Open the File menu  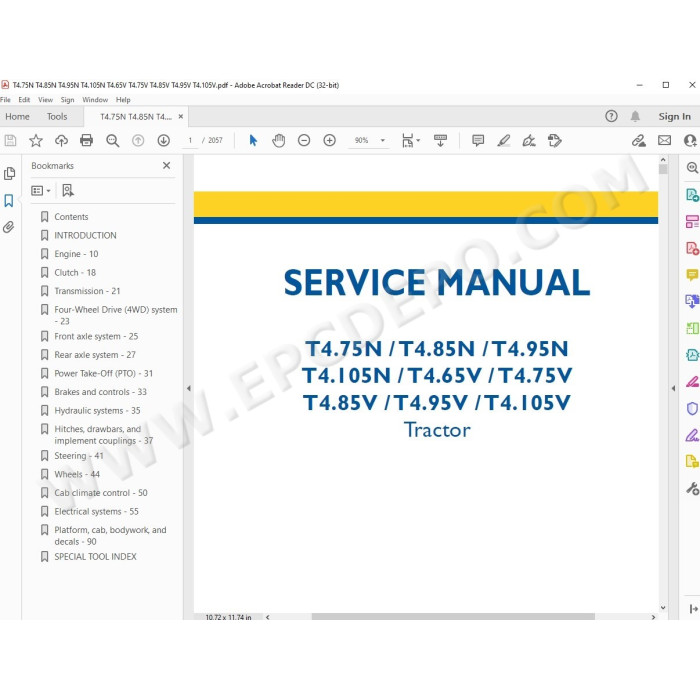5,100
